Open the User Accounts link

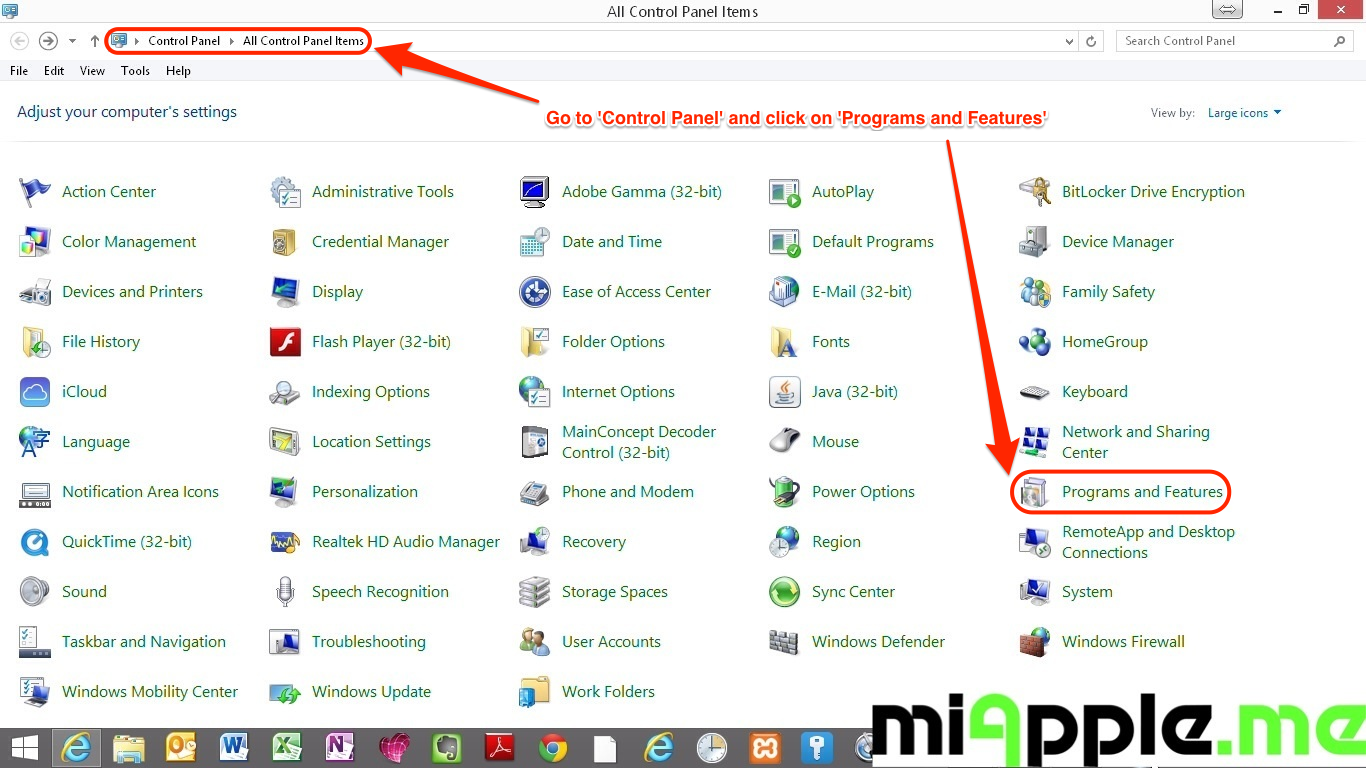(611, 642)
